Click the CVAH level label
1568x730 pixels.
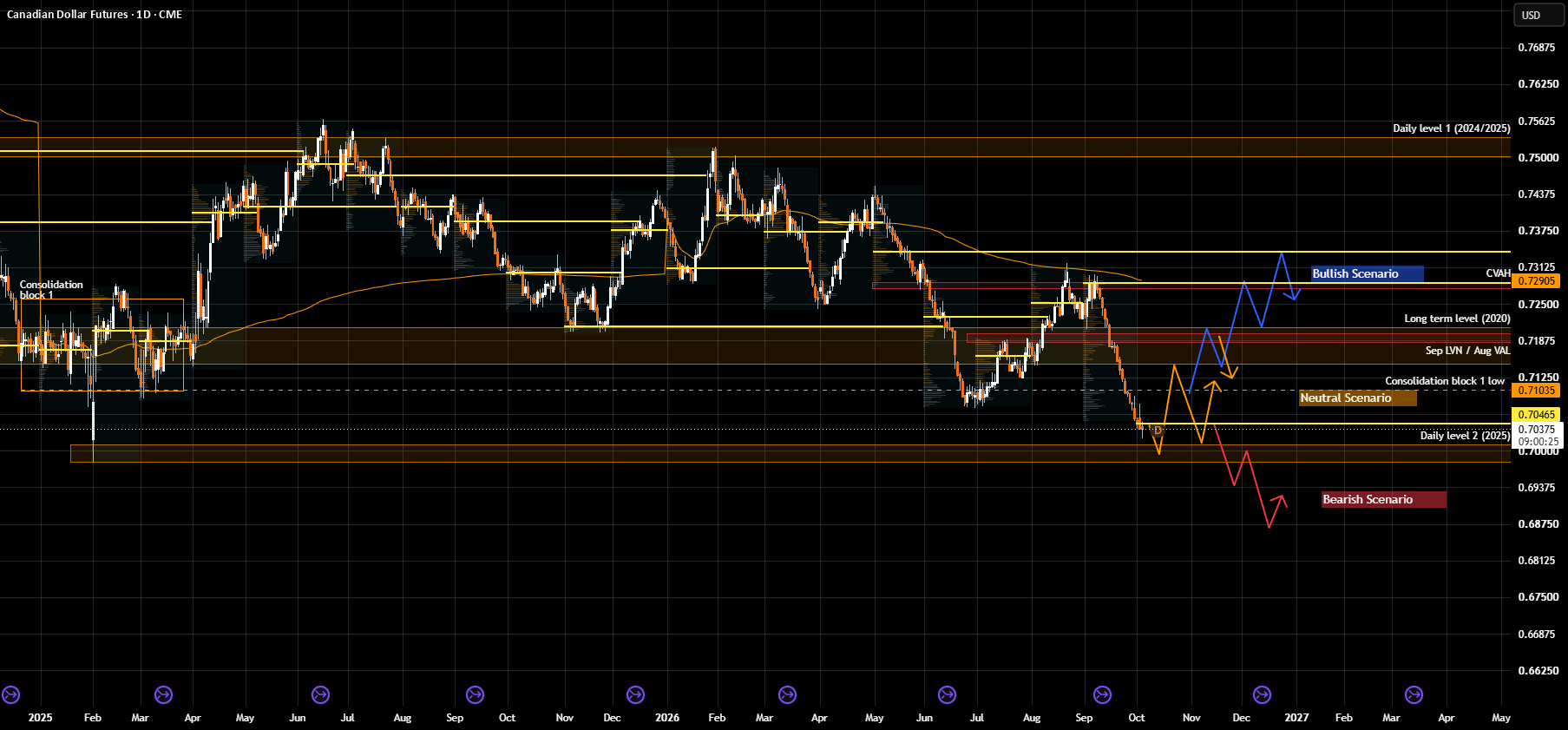(x=1498, y=273)
